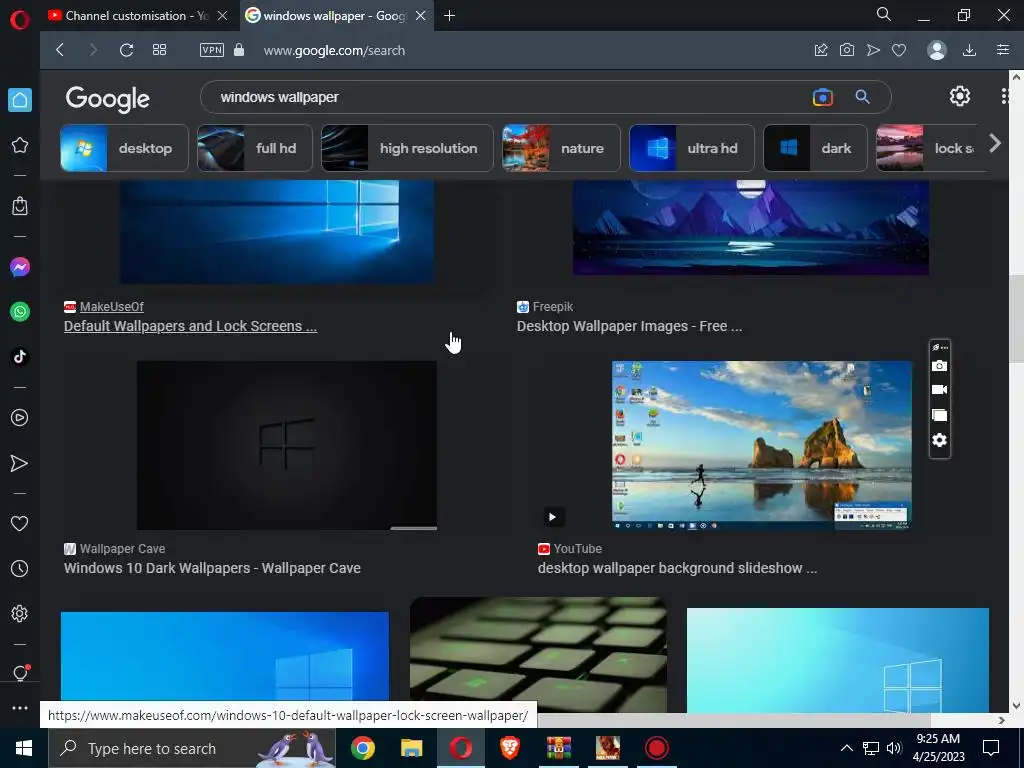Click the edit page icon in address bar
This screenshot has height=768, width=1024.
(821, 50)
